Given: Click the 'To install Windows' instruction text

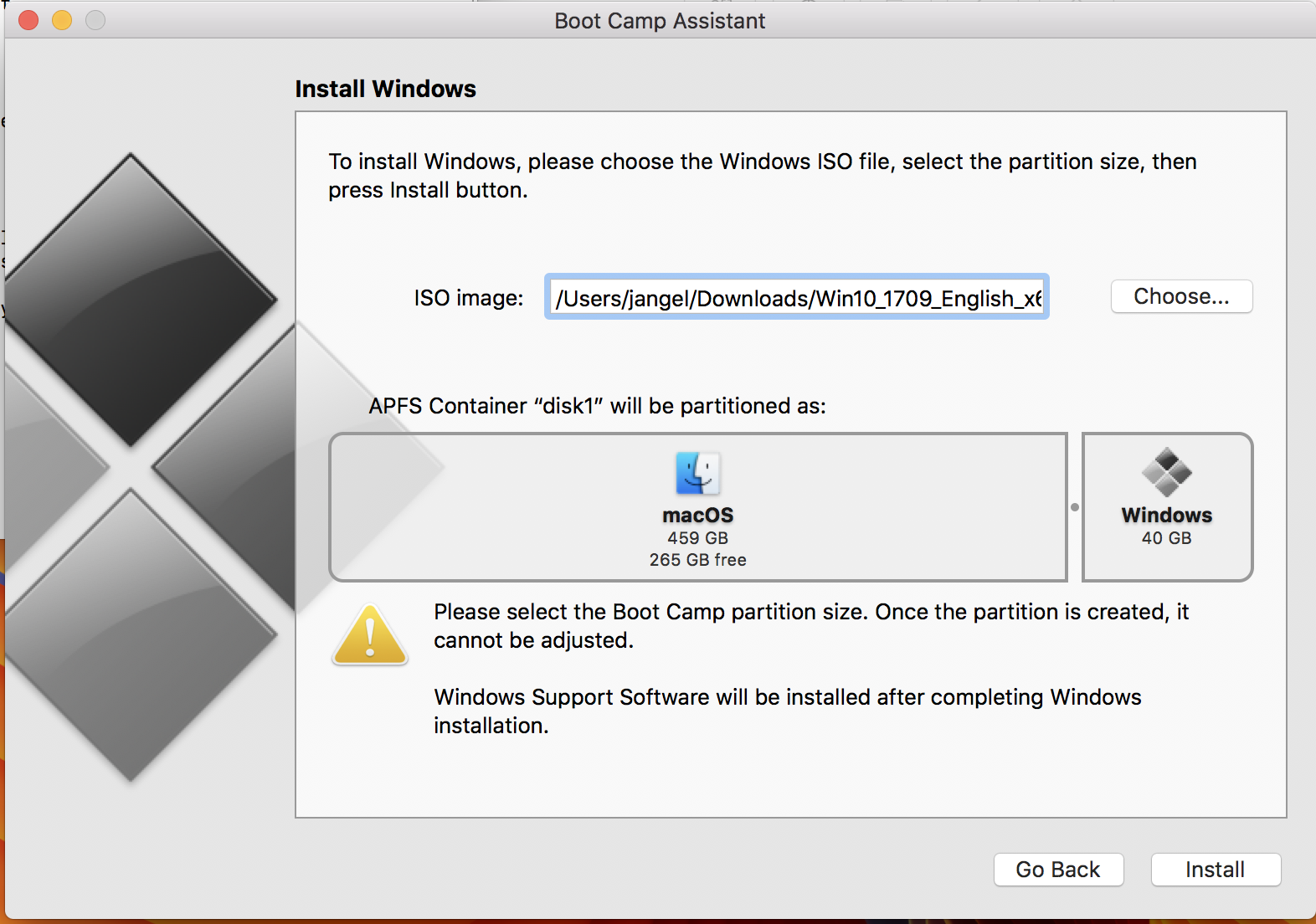Looking at the screenshot, I should 762,176.
